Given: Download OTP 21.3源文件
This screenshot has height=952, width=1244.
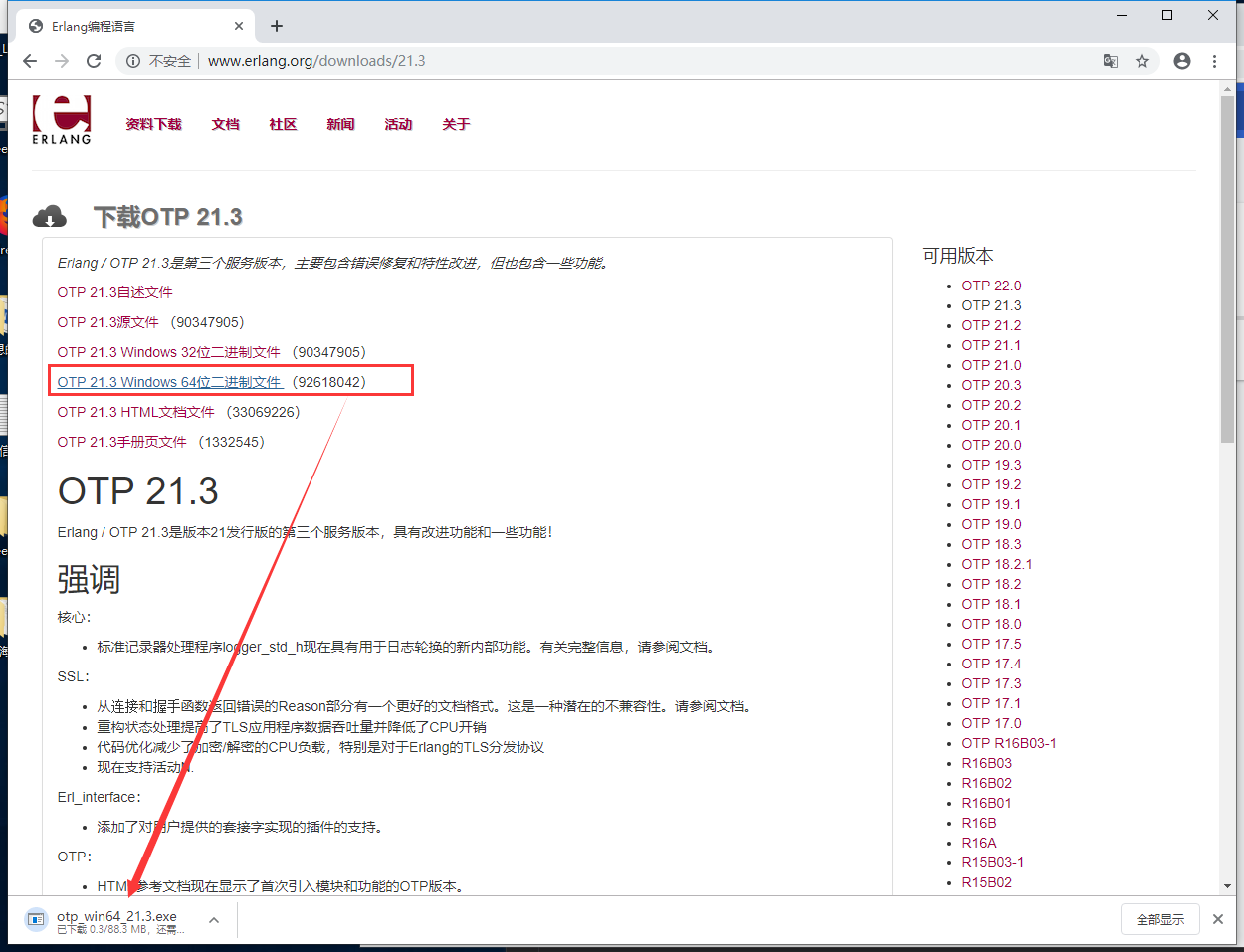Looking at the screenshot, I should (x=108, y=322).
